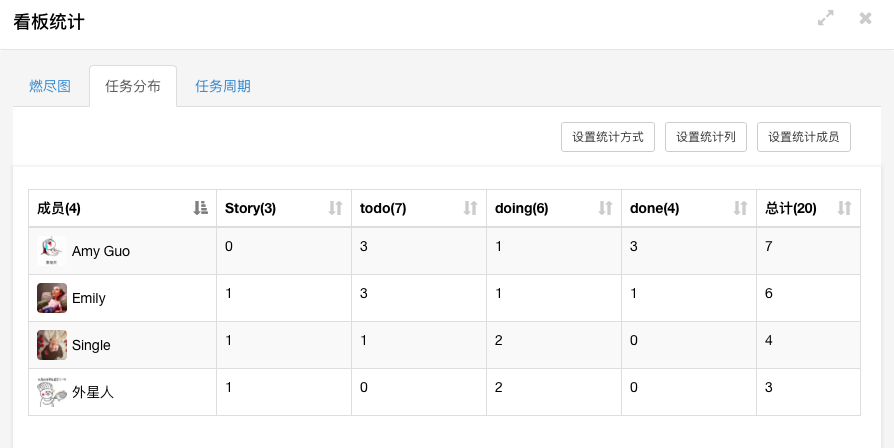Close the 看板统计 dialog
894x448 pixels.
point(866,18)
